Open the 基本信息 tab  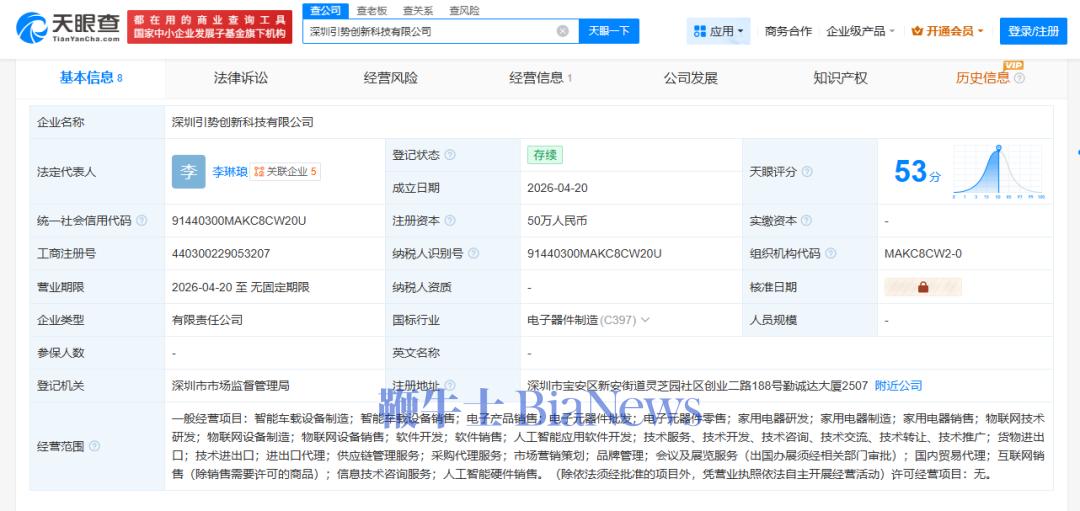[91, 78]
